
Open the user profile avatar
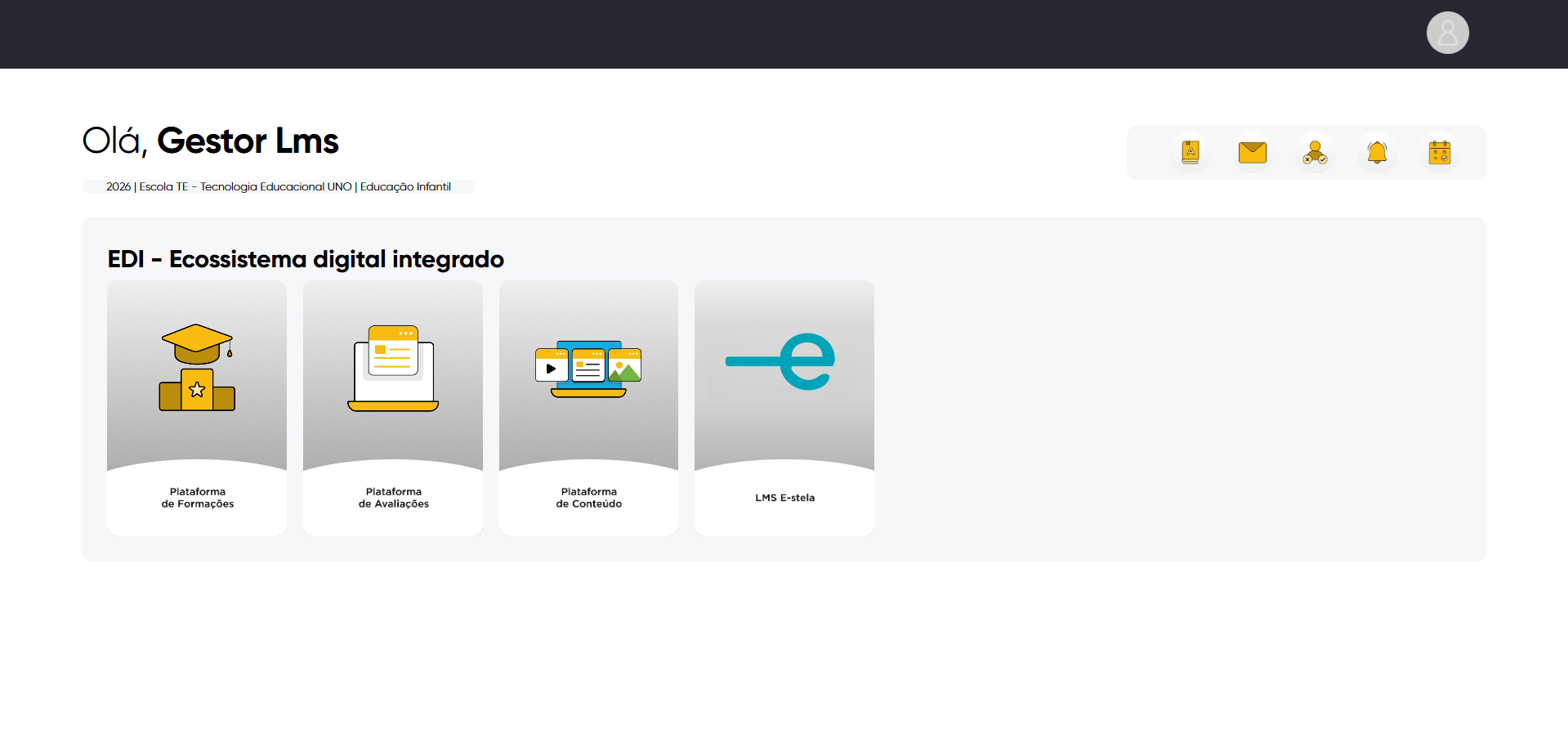click(1447, 33)
